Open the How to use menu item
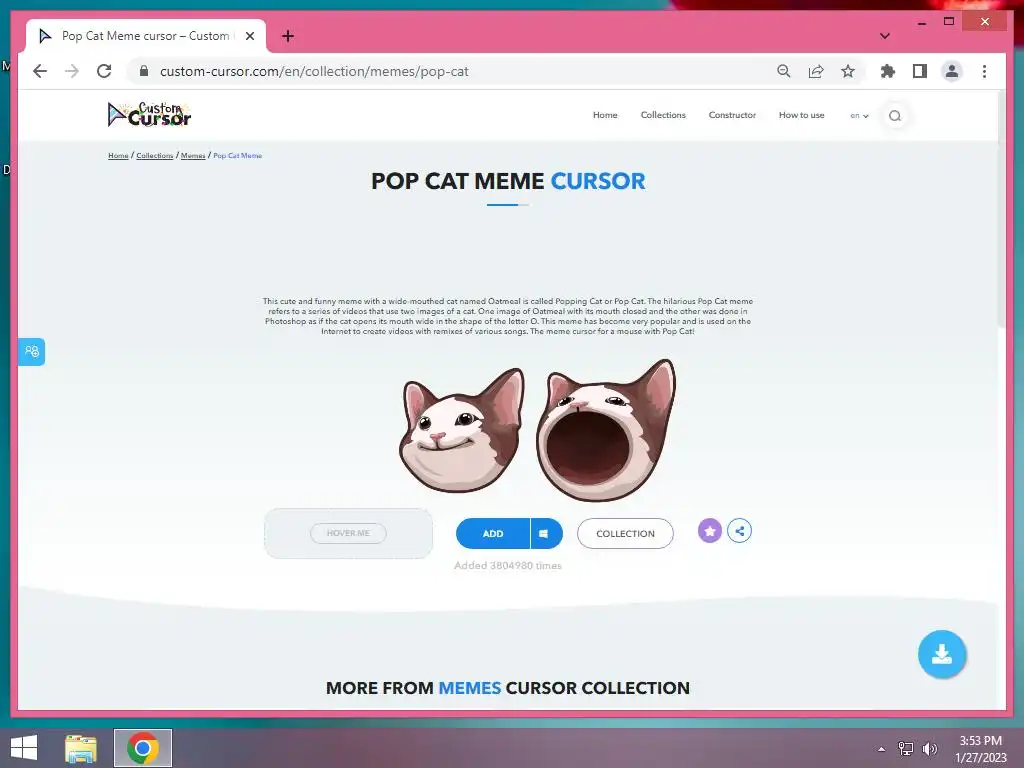This screenshot has height=768, width=1024. point(801,115)
